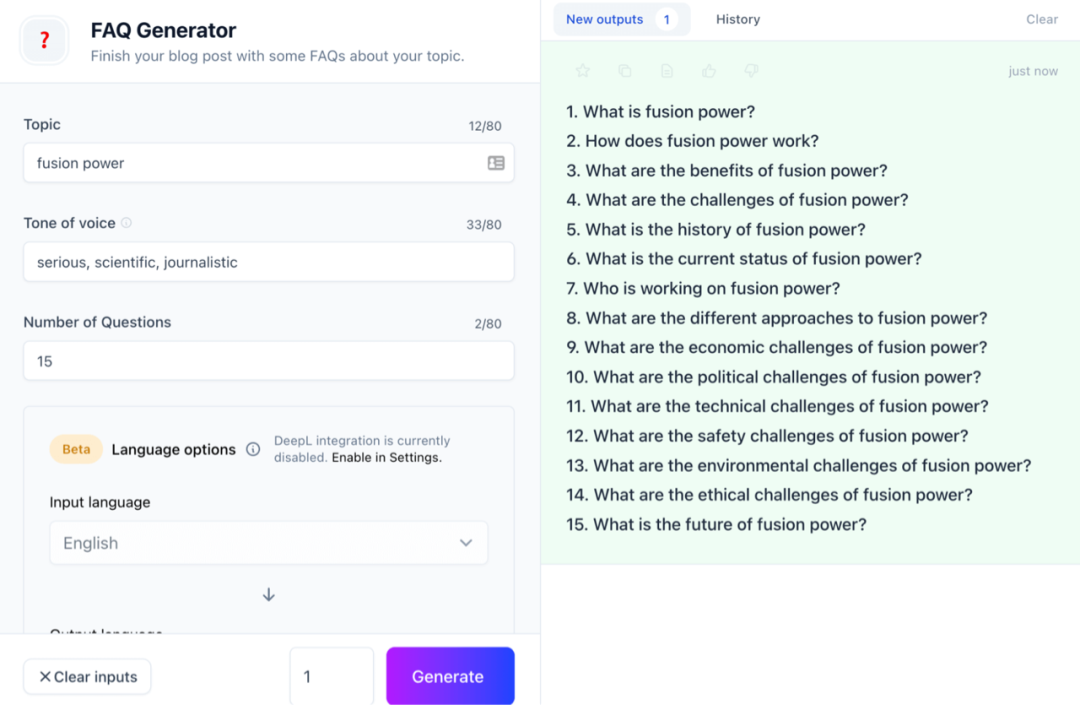Give thumbs up to the output
1080x705 pixels.
point(709,71)
